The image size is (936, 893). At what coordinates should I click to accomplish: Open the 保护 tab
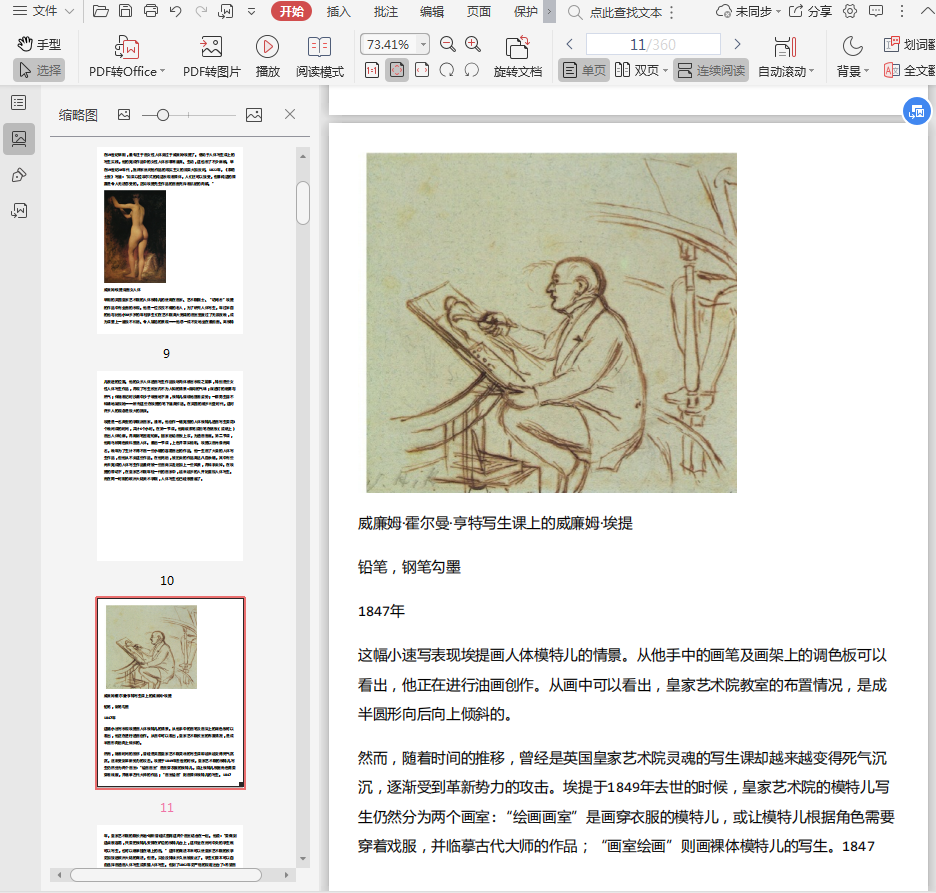pos(526,11)
